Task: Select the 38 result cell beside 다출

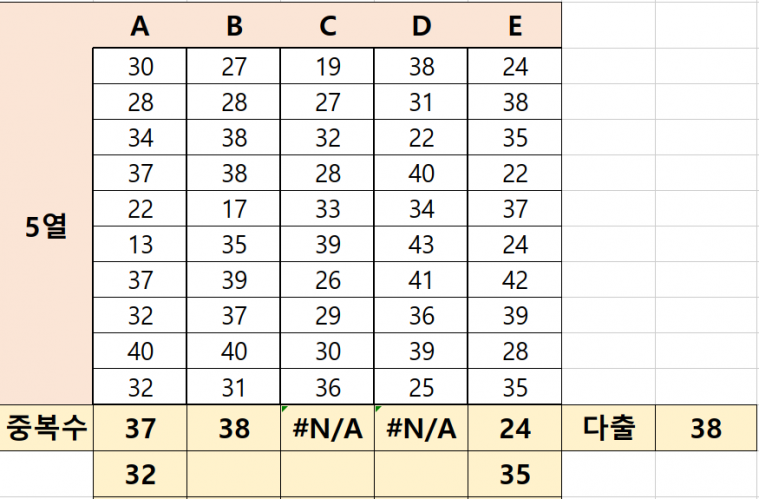Action: pyautogui.click(x=706, y=429)
